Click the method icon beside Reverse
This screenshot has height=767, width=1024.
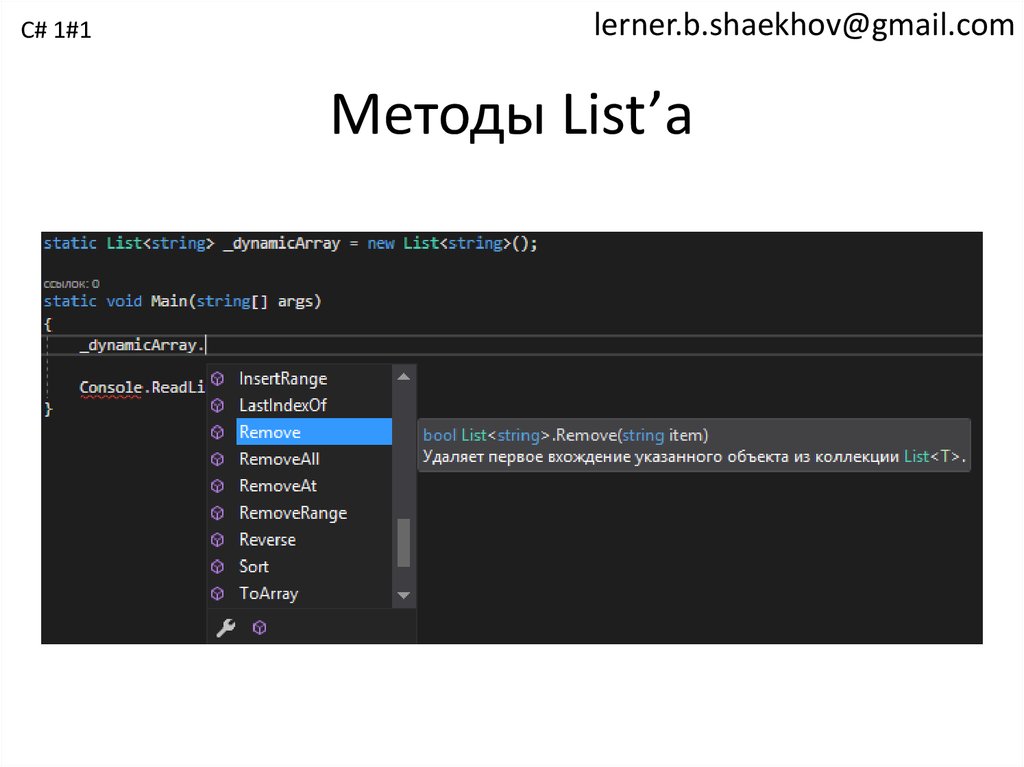coord(218,540)
